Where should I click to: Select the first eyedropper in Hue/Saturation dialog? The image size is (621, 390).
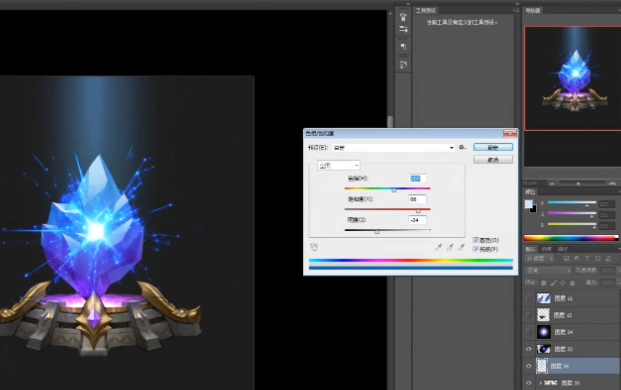coord(438,247)
